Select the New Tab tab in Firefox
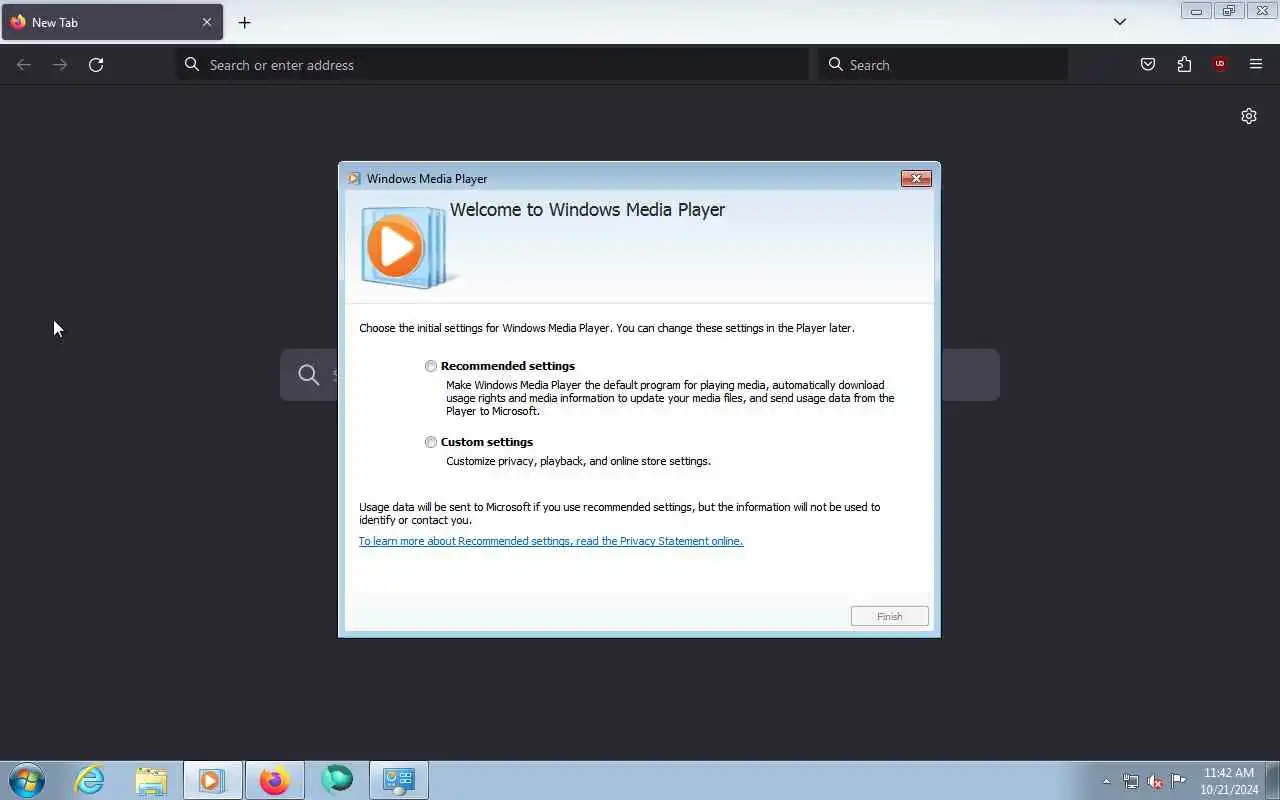 tap(112, 22)
